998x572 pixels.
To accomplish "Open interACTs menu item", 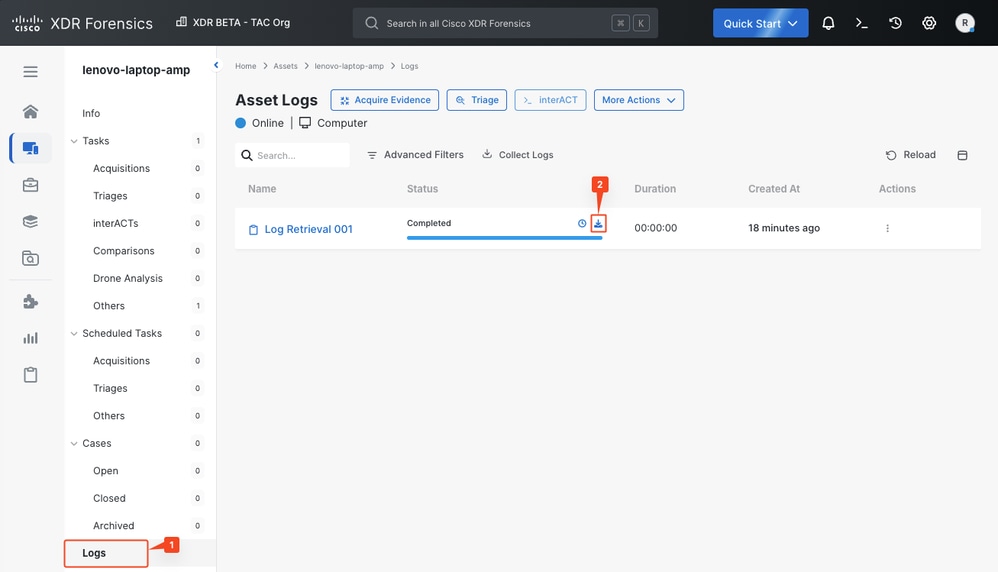I will tap(115, 223).
